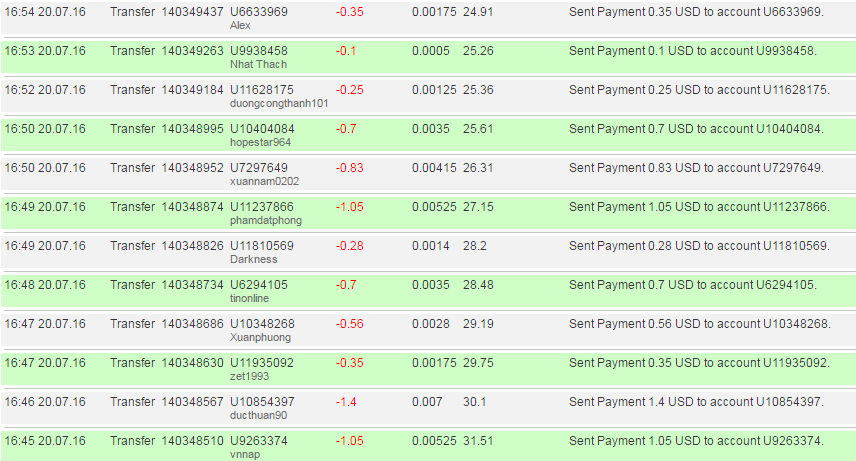Click batch number 140348686

(x=192, y=324)
